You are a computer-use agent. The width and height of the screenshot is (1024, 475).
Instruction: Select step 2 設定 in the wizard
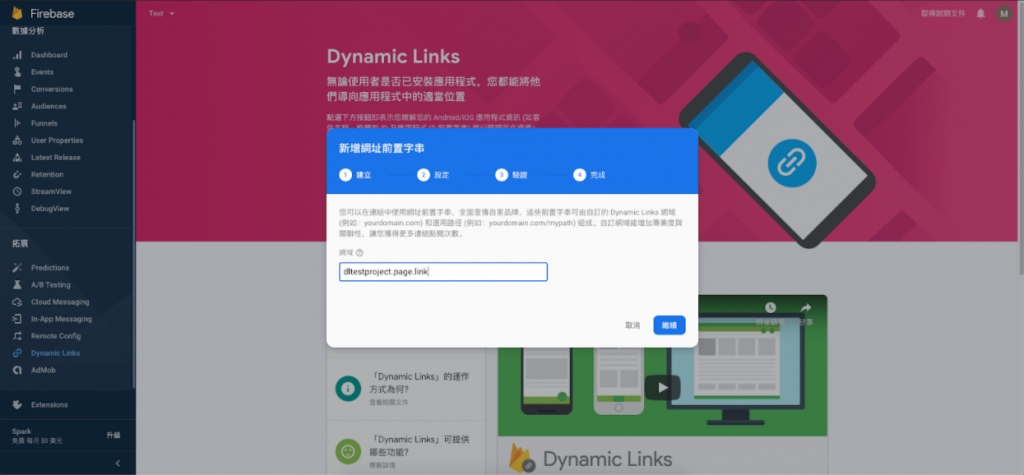click(434, 175)
